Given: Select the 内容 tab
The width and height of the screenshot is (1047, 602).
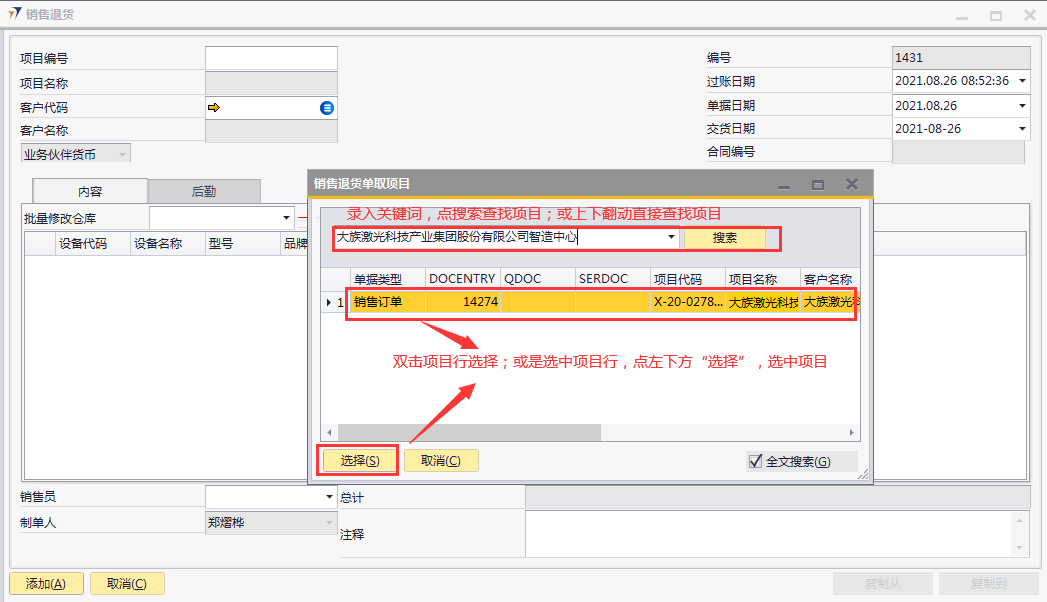Looking at the screenshot, I should pyautogui.click(x=90, y=191).
